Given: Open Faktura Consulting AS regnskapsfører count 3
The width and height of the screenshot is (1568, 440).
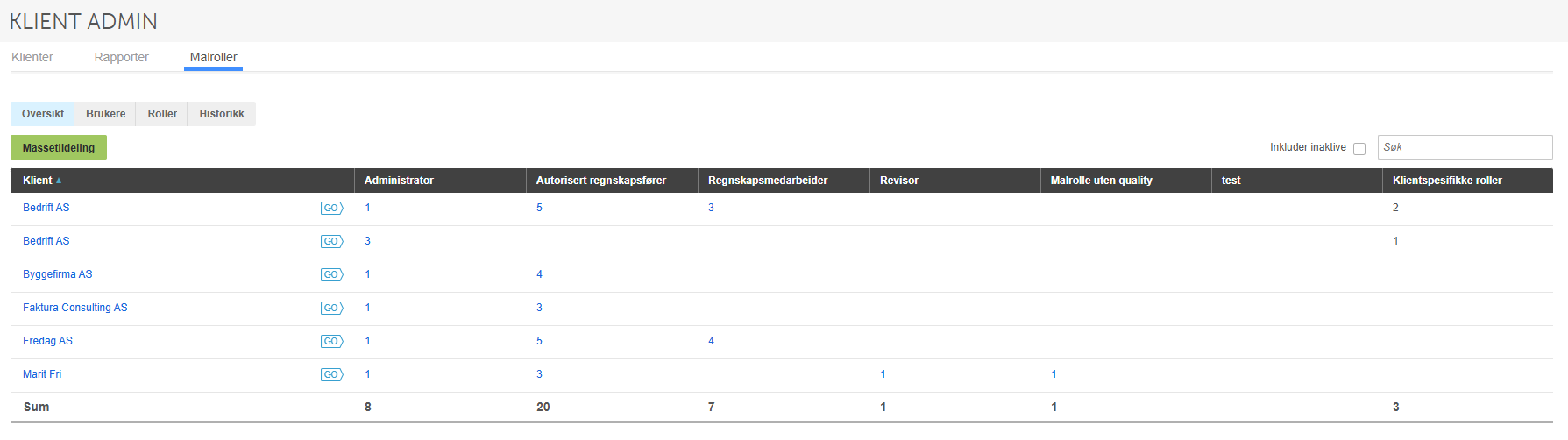Looking at the screenshot, I should (x=539, y=308).
